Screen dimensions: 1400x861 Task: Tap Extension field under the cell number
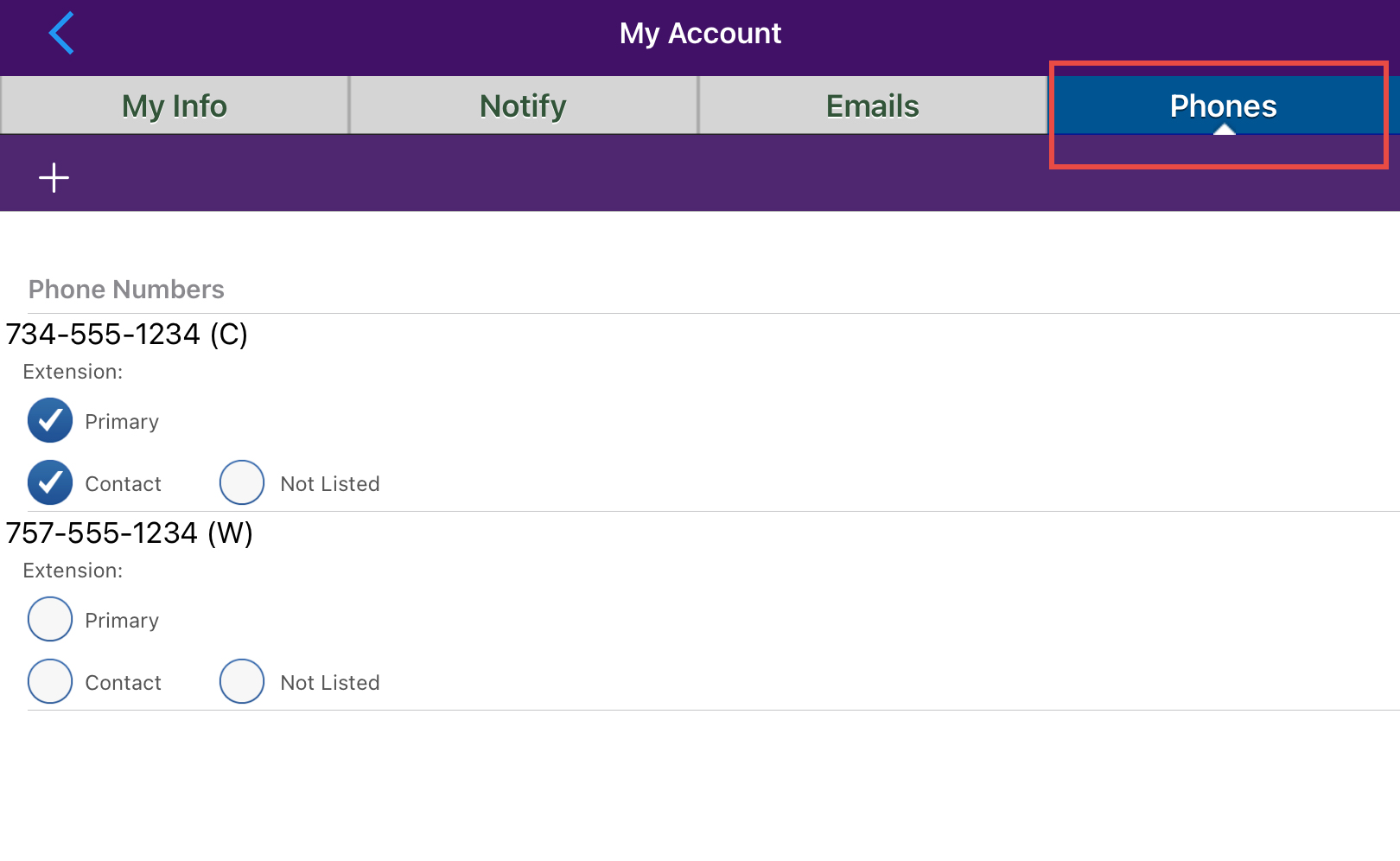pyautogui.click(x=73, y=373)
